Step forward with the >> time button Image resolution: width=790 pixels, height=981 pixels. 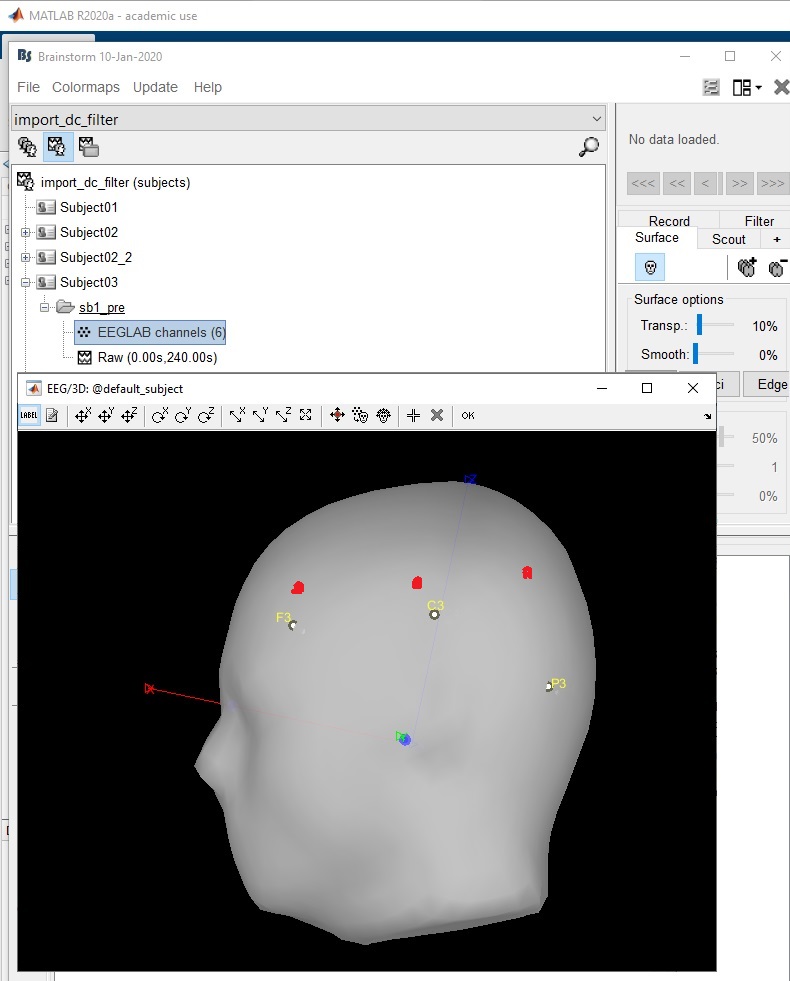(739, 183)
